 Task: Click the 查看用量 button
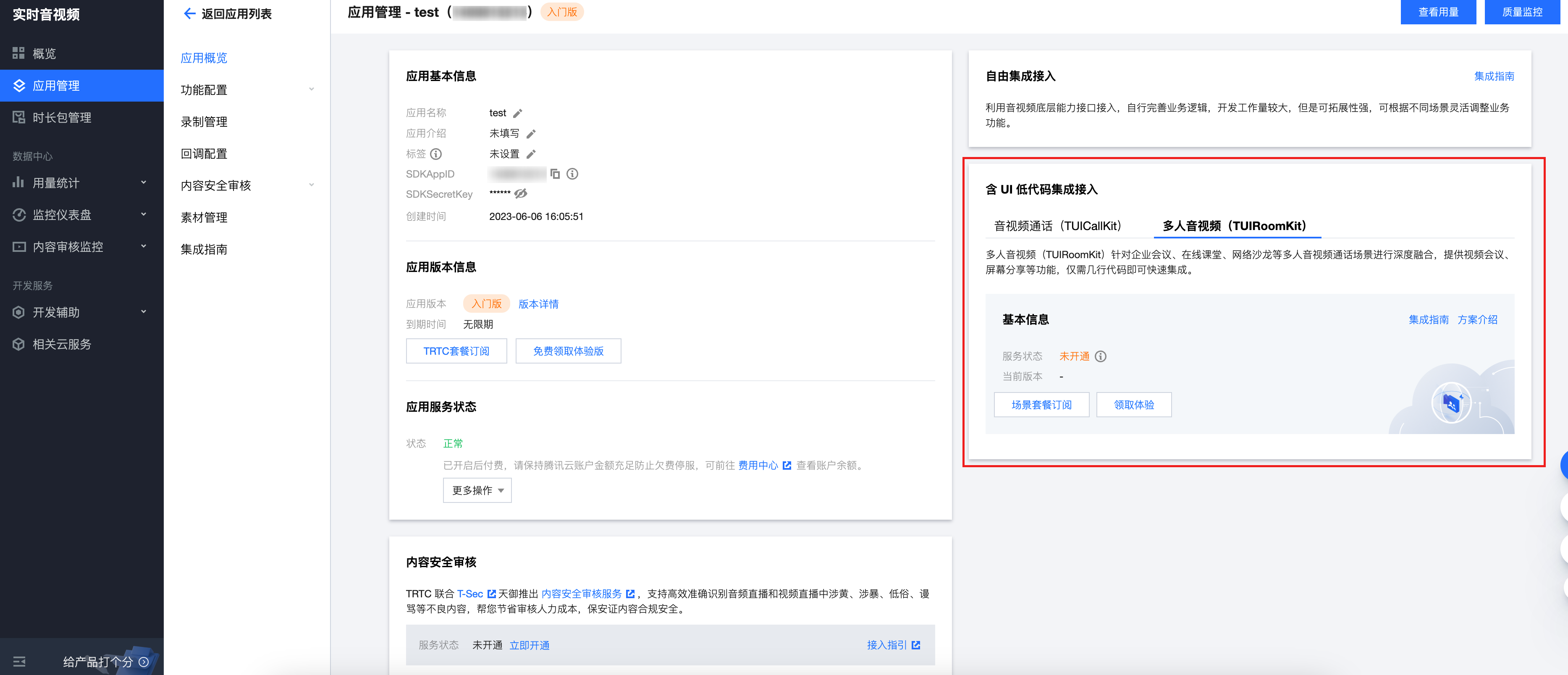click(x=1438, y=12)
